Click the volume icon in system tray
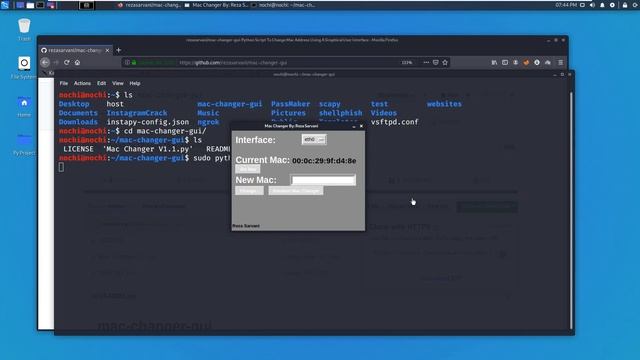This screenshot has width=640, height=360. coord(592,5)
